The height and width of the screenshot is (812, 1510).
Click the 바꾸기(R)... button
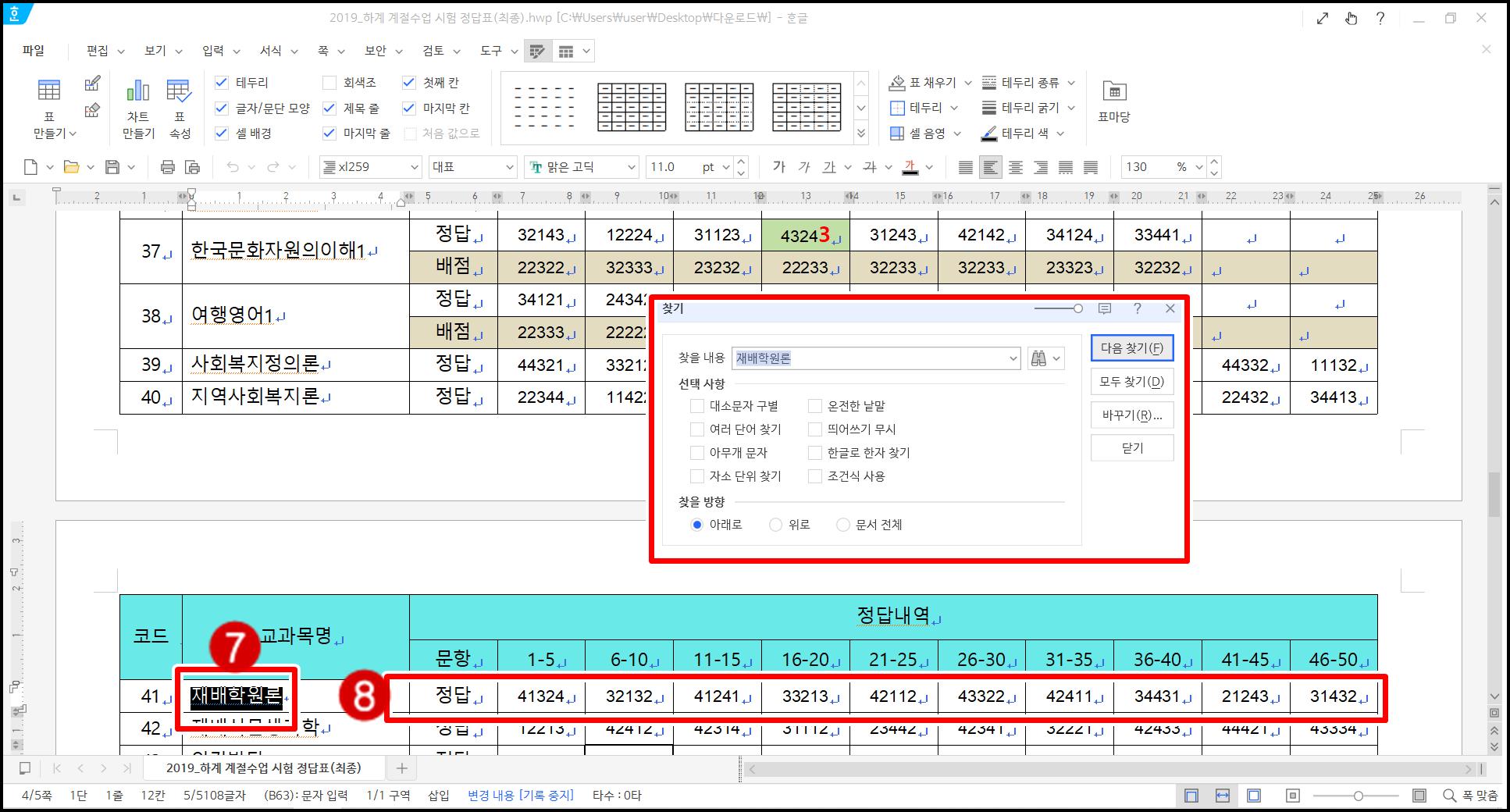(x=1132, y=415)
